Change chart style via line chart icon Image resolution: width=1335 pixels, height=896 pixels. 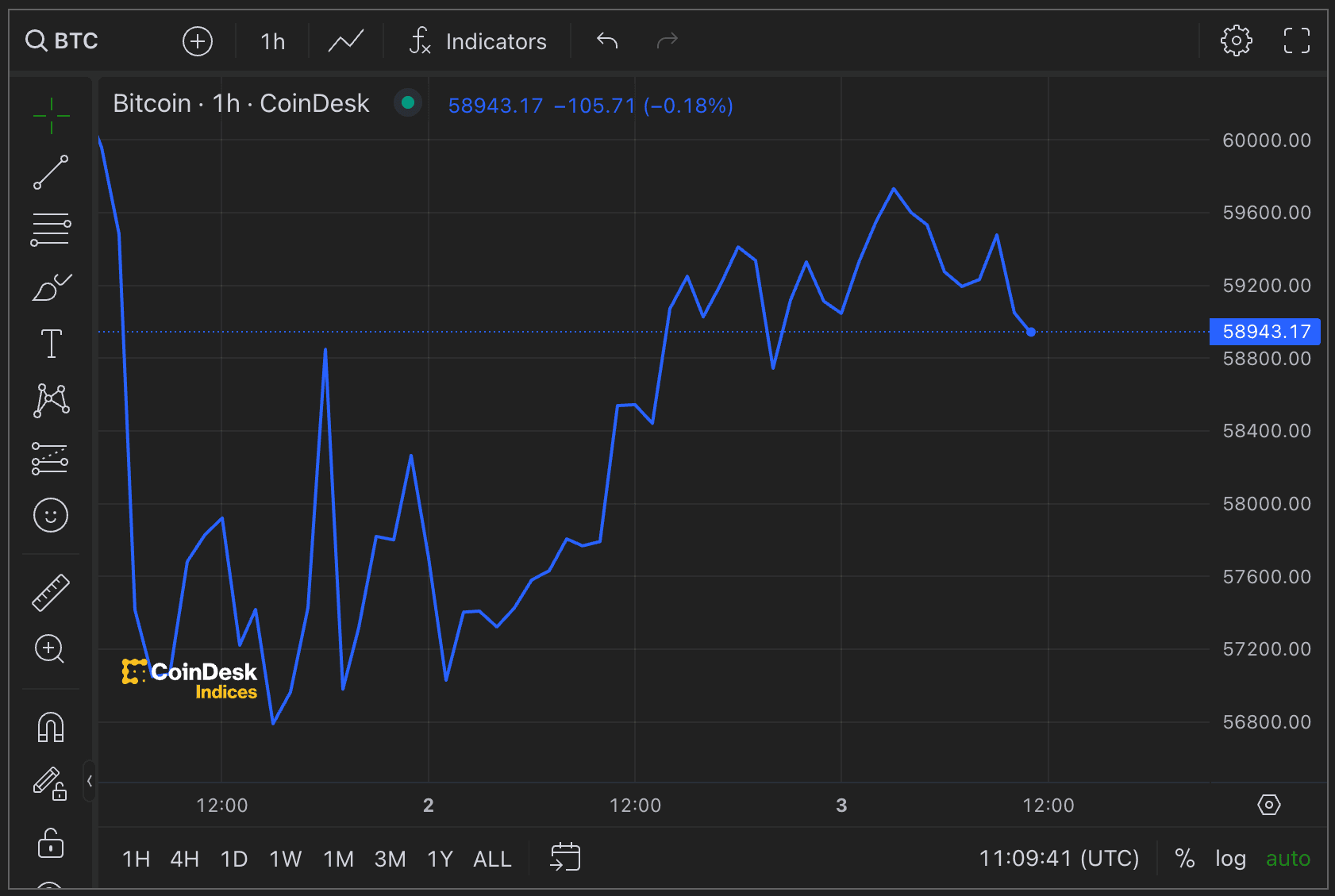(x=346, y=40)
